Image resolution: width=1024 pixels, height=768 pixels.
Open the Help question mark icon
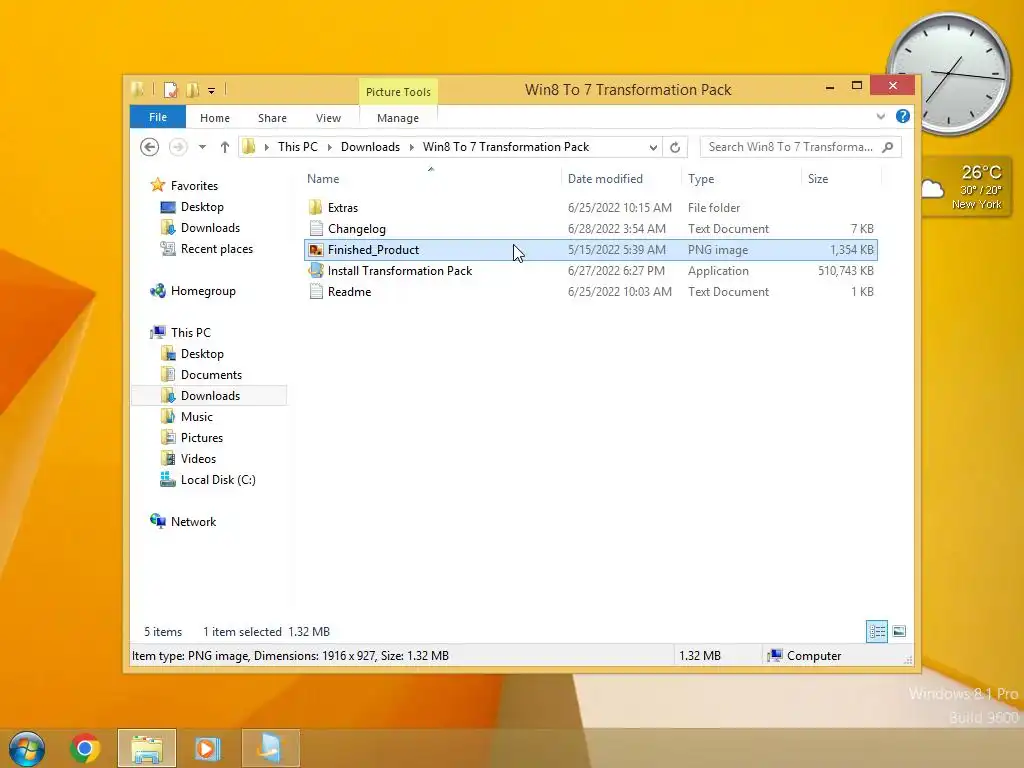pos(903,116)
